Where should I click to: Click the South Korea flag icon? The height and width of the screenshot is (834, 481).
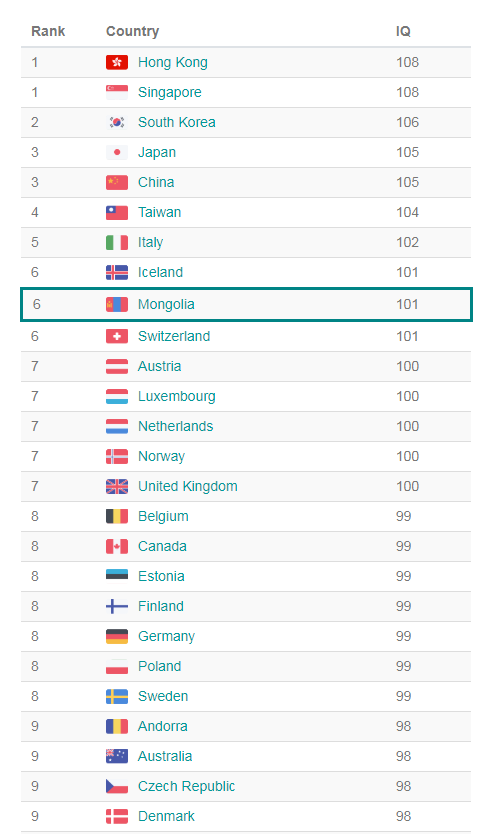(117, 122)
